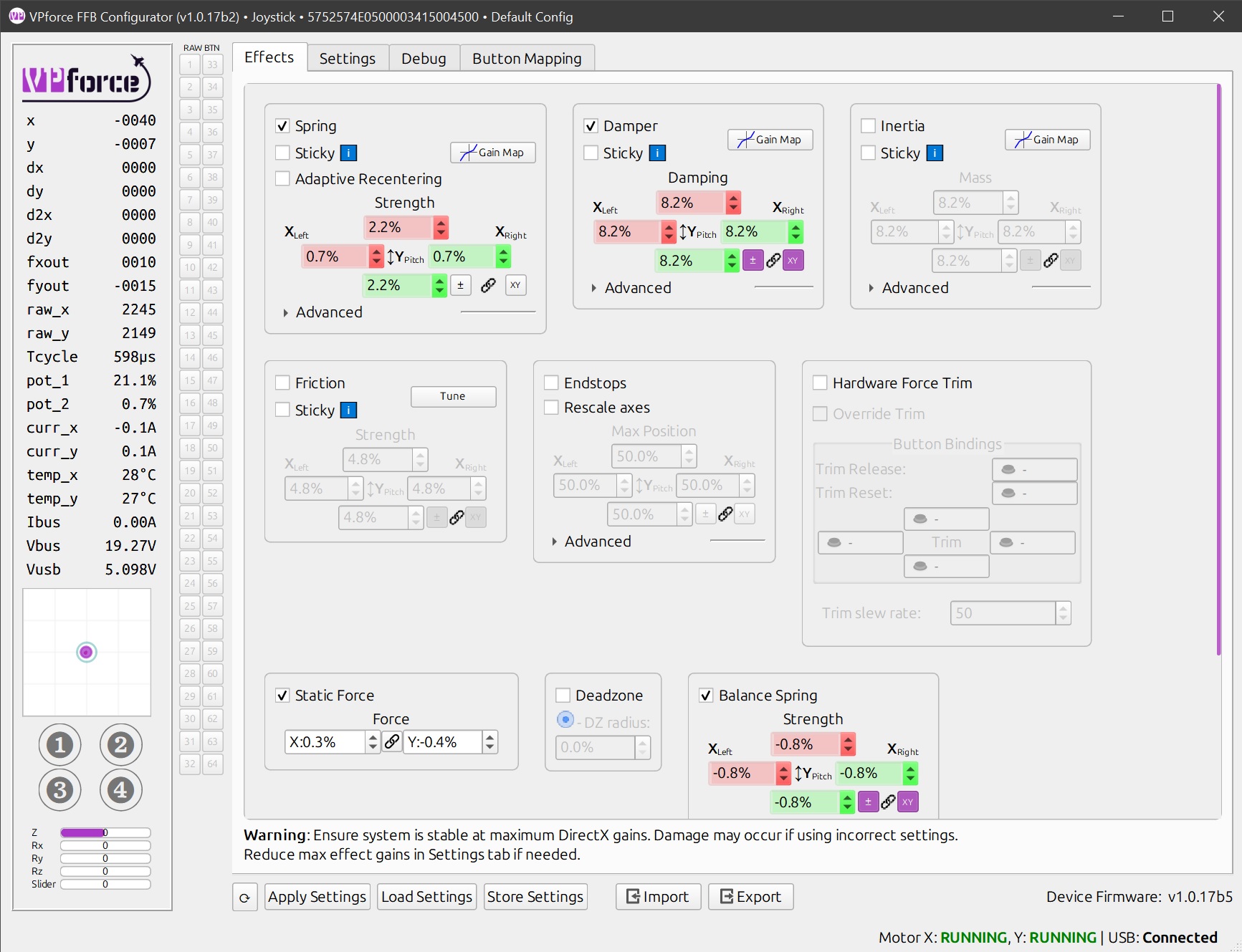This screenshot has width=1242, height=952.
Task: Click the Balance Spring plus-minus button
Action: coord(868,802)
